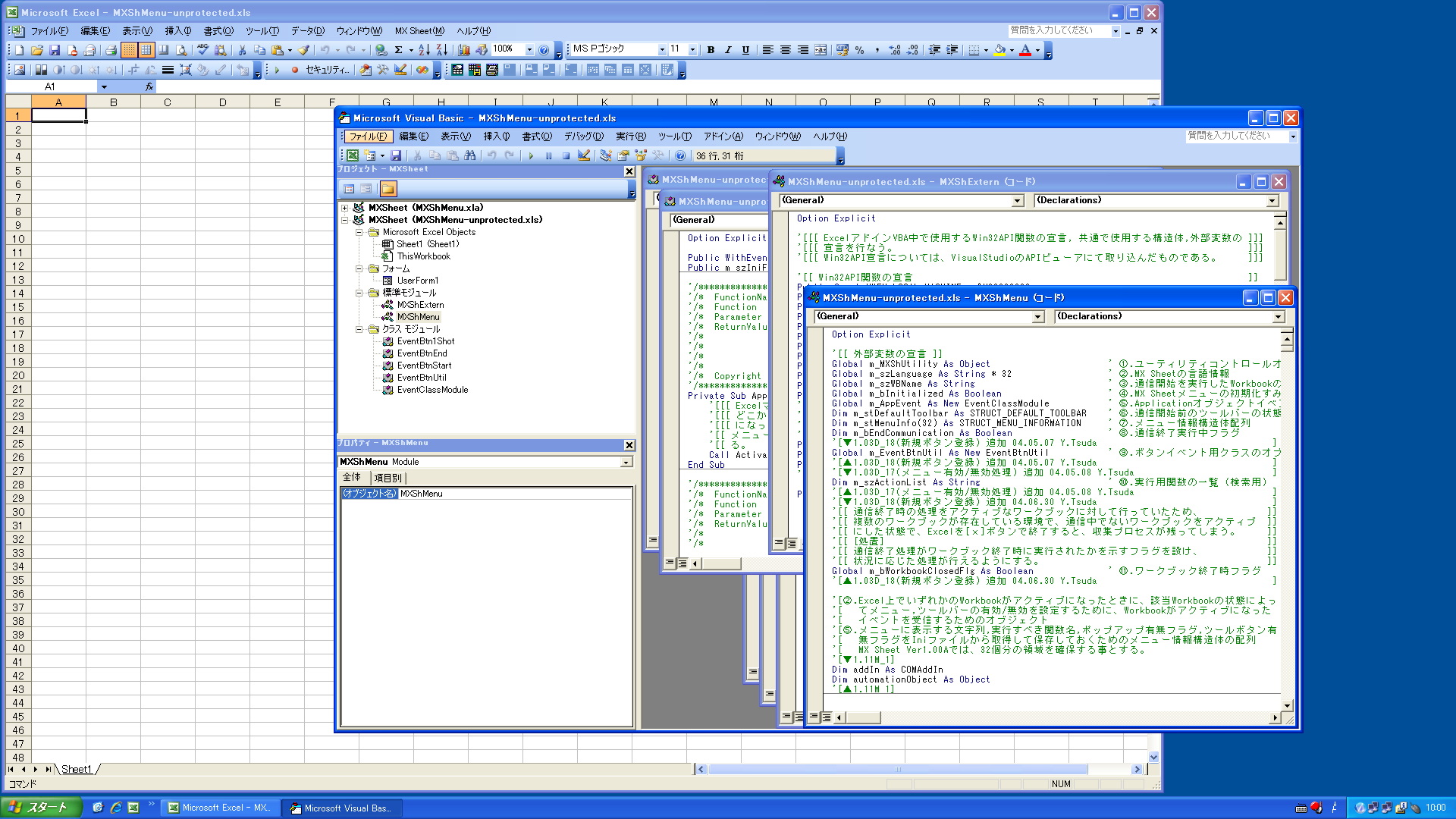
Task: Open the (General) object dropdown in the MXShMenu code window
Action: pos(1038,317)
